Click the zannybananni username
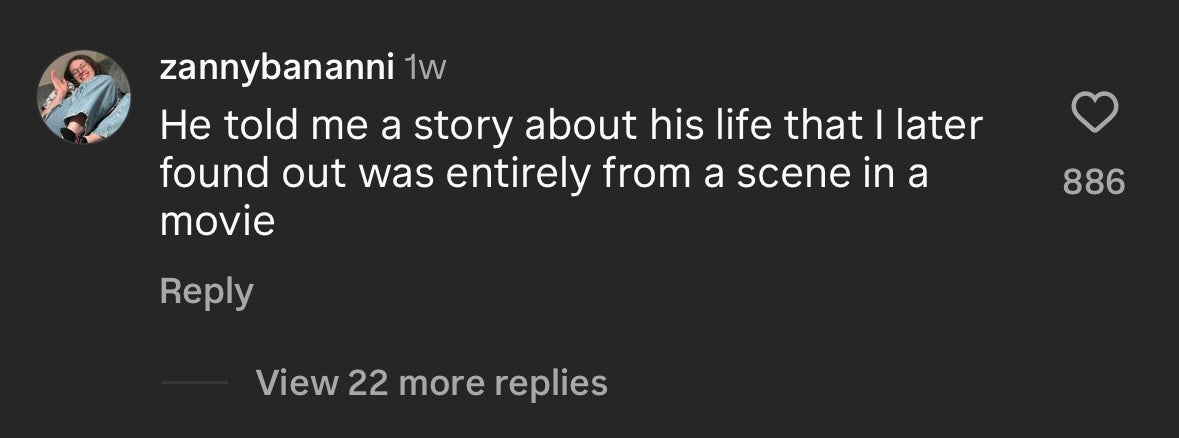 coord(274,68)
